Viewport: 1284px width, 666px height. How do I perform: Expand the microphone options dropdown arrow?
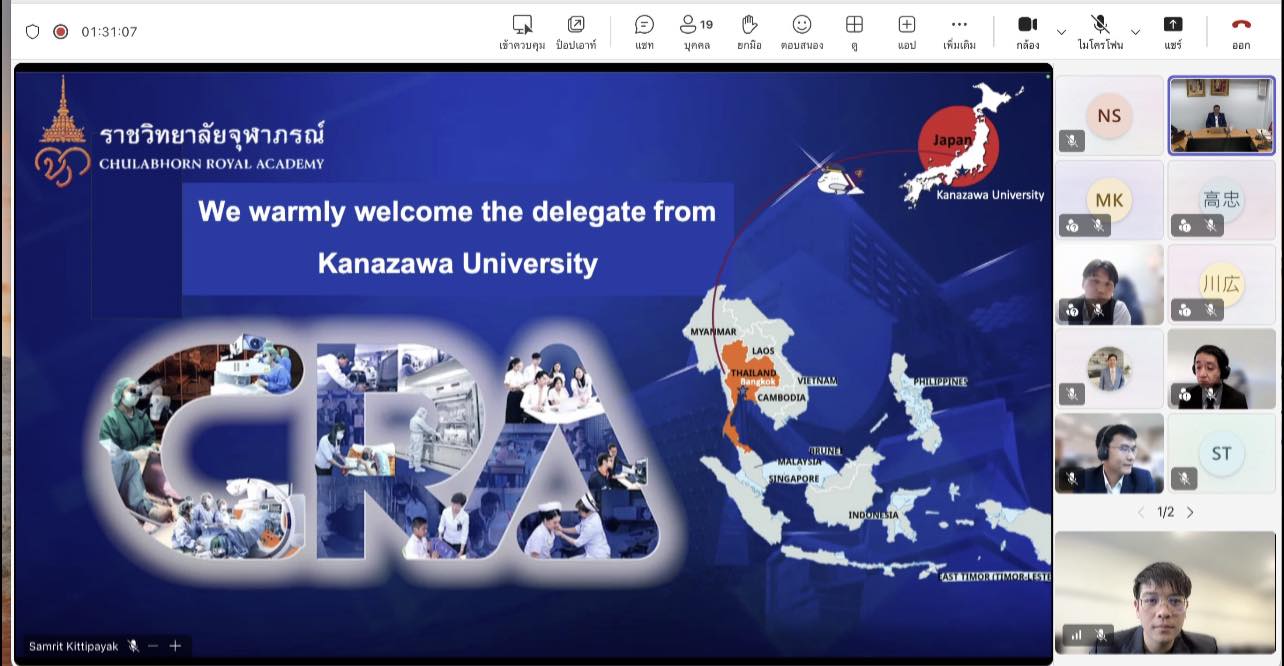(x=1135, y=32)
